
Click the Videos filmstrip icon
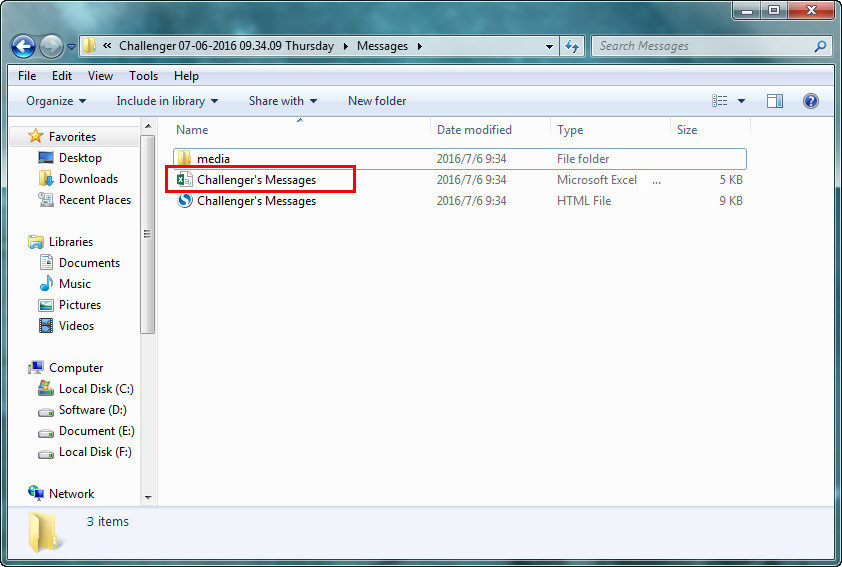pos(46,325)
